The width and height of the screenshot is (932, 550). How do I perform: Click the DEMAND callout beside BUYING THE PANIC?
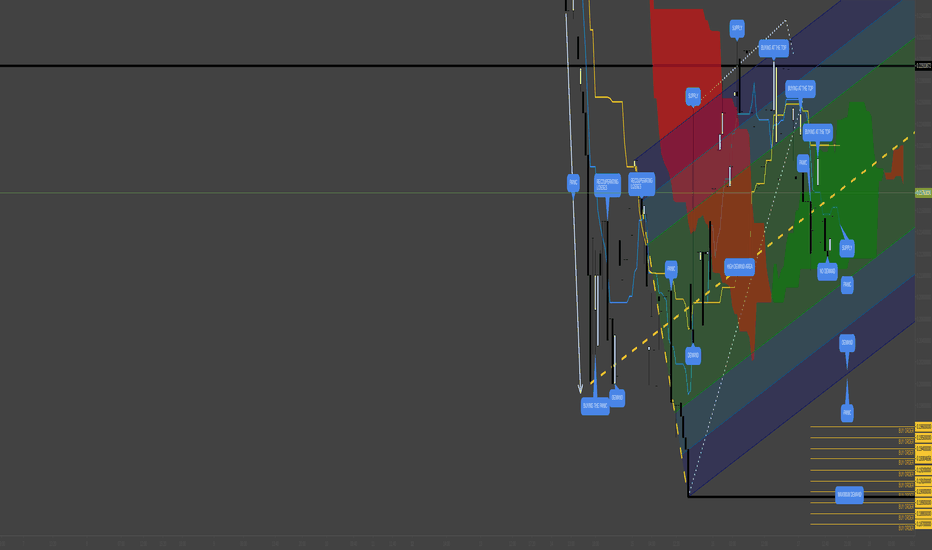click(617, 398)
